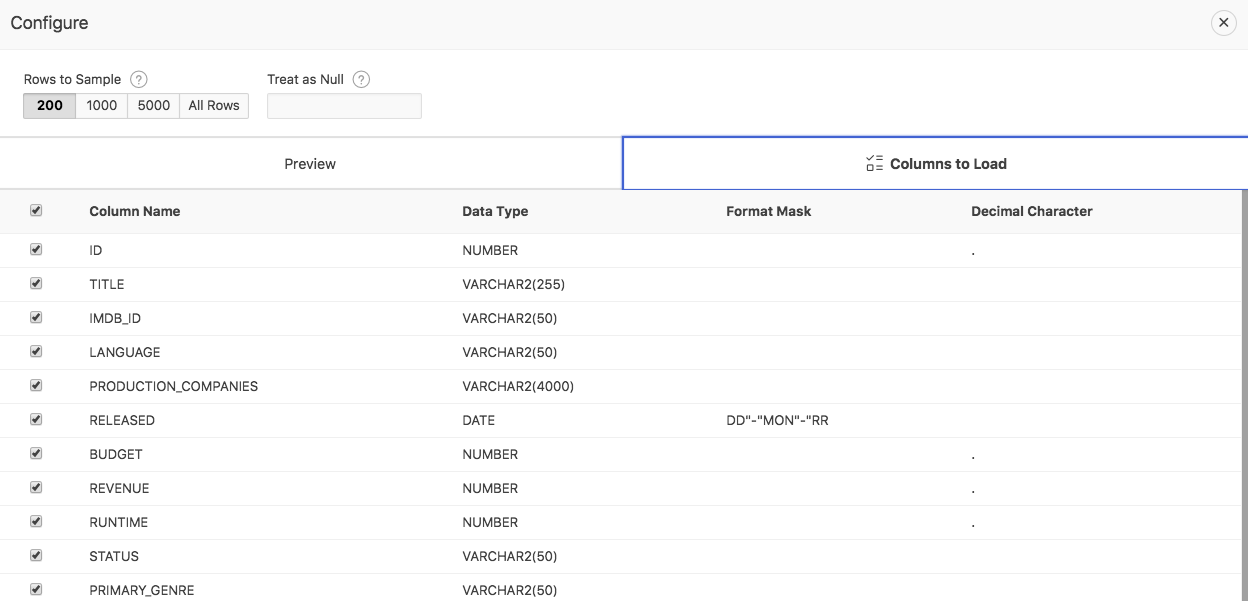The width and height of the screenshot is (1248, 601).
Task: Select 200 rows to sample
Action: [x=50, y=106]
